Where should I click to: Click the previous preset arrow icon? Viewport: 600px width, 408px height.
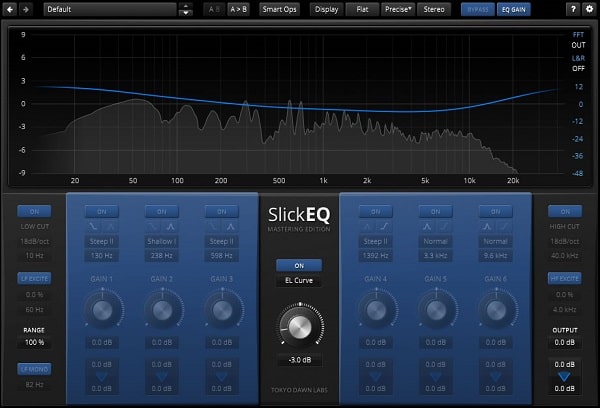(9, 9)
